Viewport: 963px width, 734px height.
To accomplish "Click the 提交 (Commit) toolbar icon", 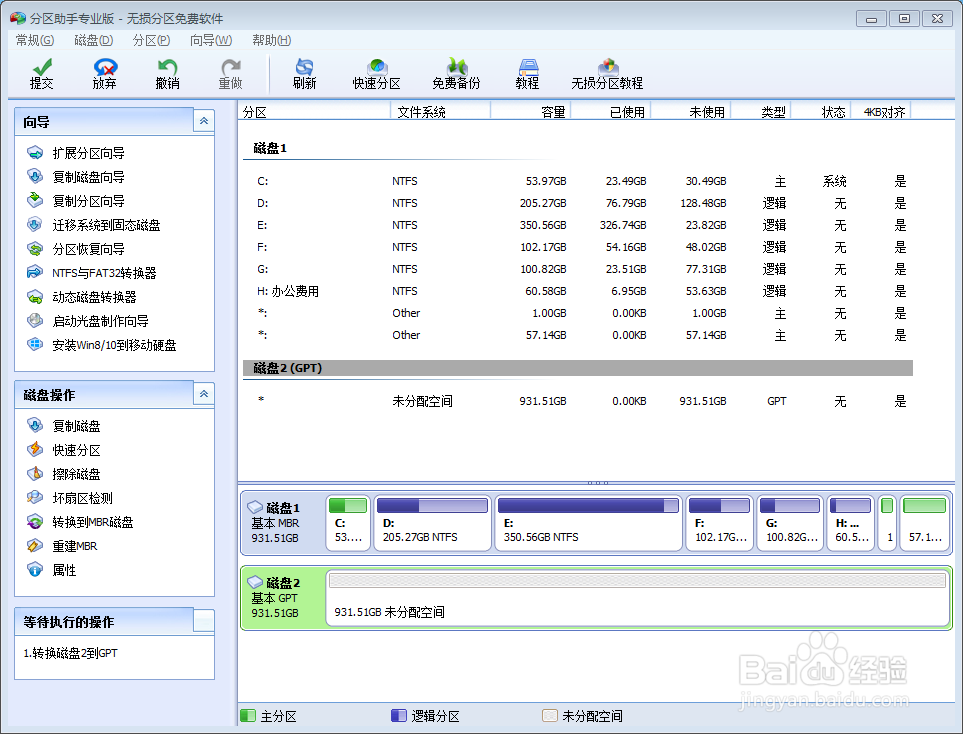I will click(41, 73).
